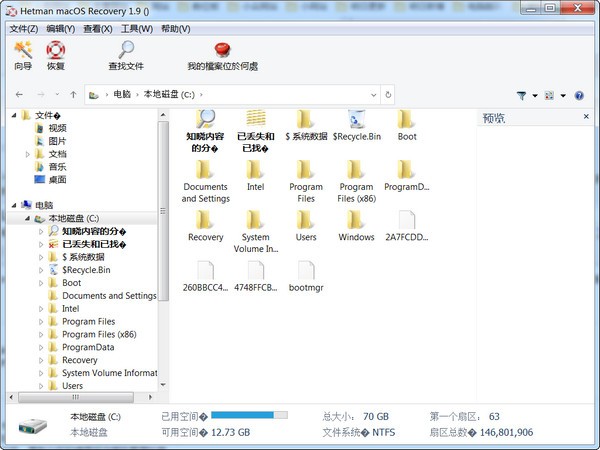Open recent locations dropdown arrow
Viewport: 600px width, 450px height.
(57, 95)
